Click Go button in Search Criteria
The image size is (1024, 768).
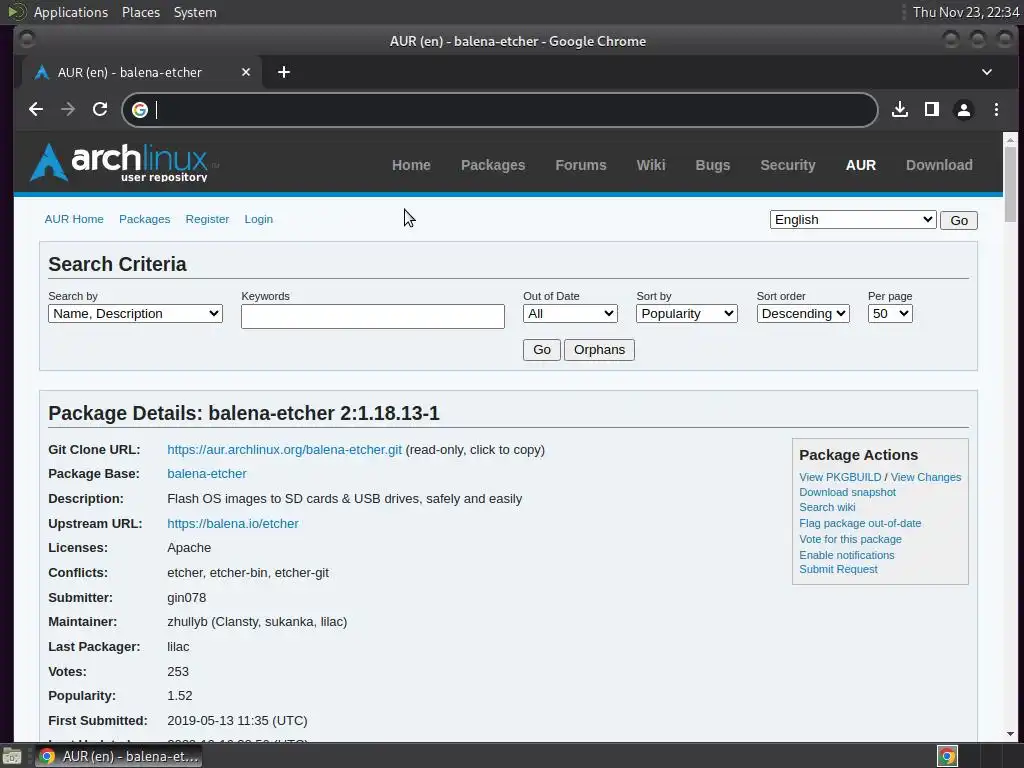(x=541, y=350)
